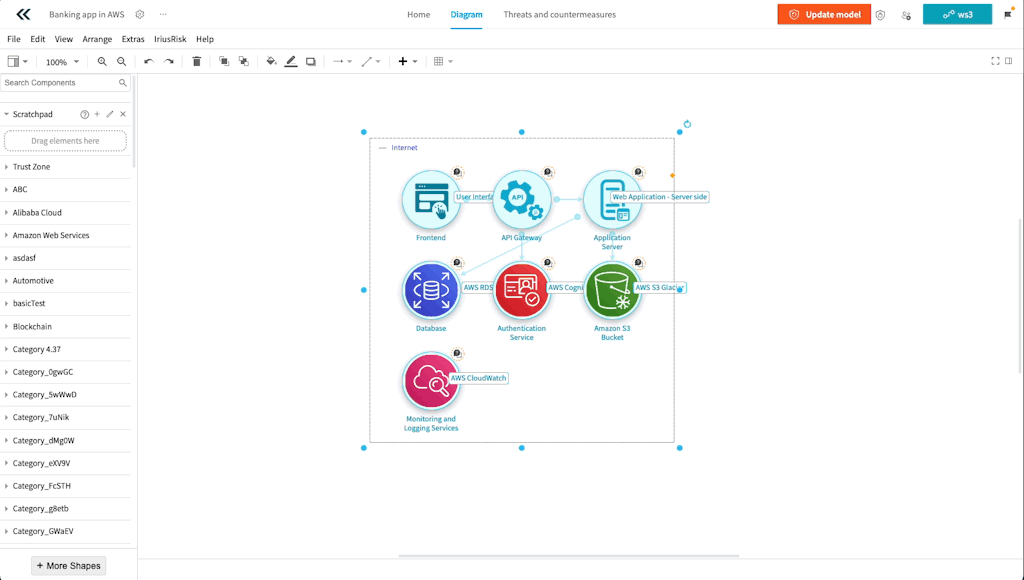
Task: Click the Update model button
Action: click(824, 14)
